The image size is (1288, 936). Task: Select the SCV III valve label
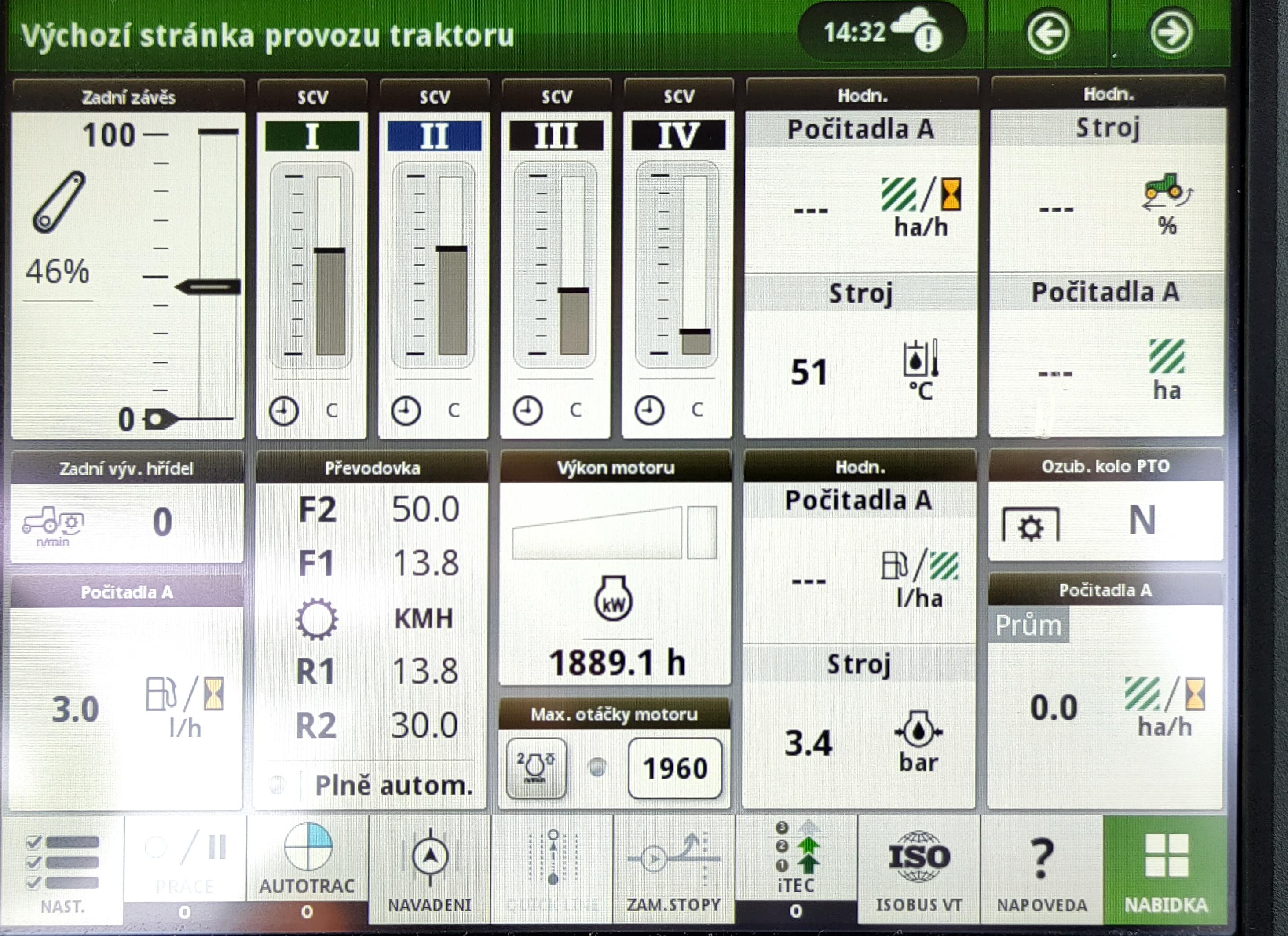tap(556, 136)
